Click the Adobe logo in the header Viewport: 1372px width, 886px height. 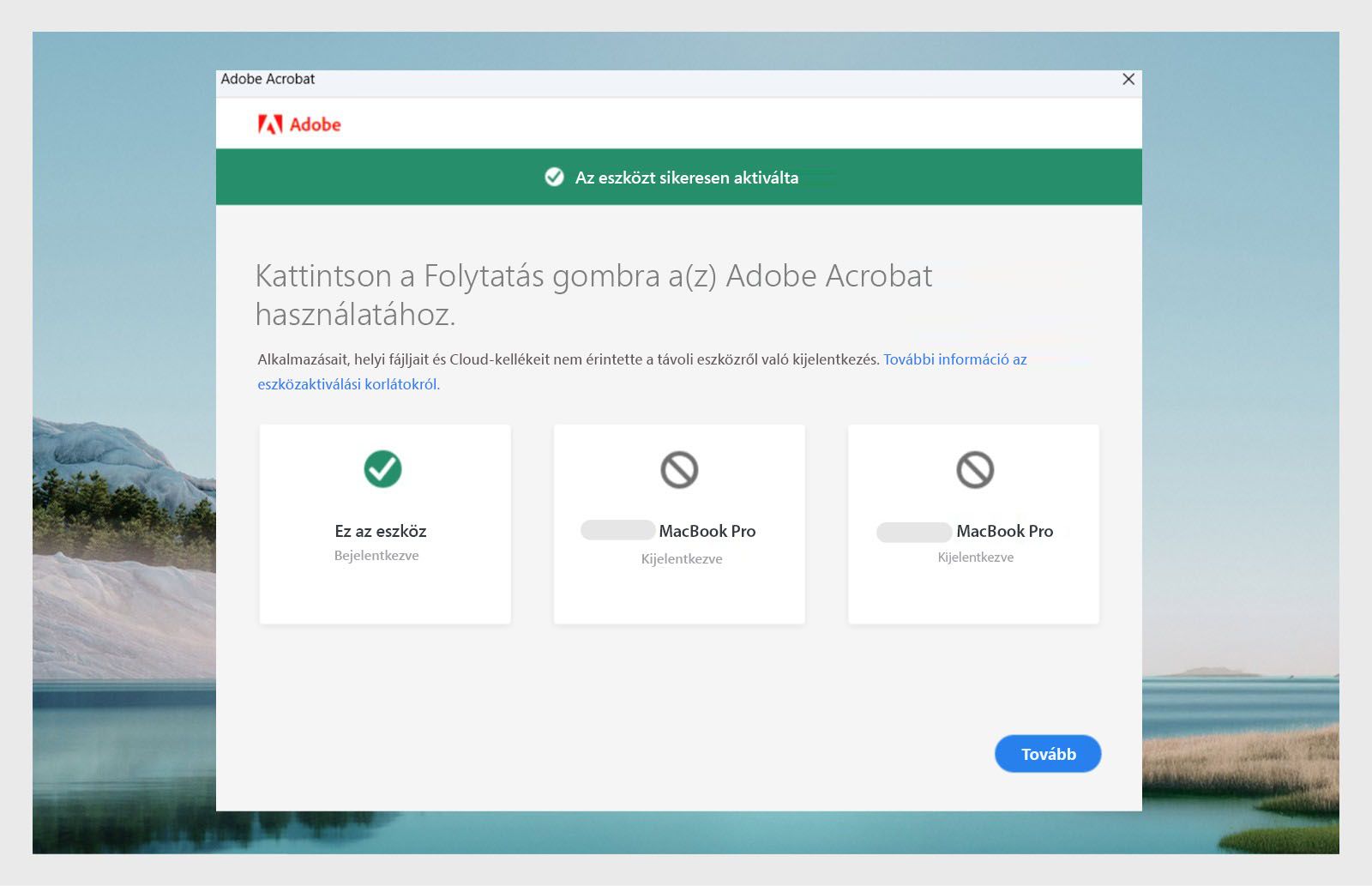point(299,124)
